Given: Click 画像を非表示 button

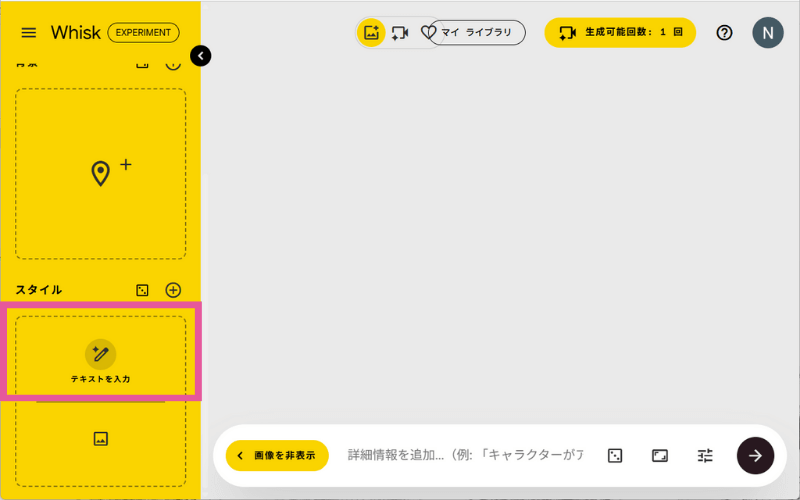Looking at the screenshot, I should coord(277,456).
